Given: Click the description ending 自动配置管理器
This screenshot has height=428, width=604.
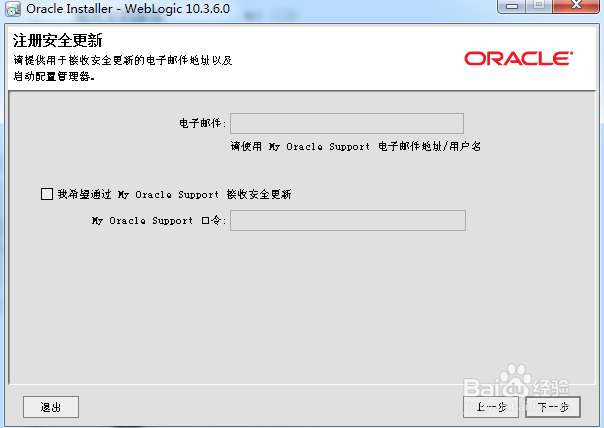Looking at the screenshot, I should (122, 68).
